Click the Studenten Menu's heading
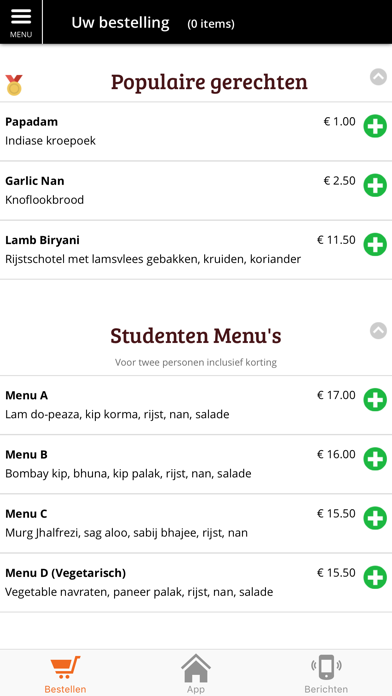The height and width of the screenshot is (696, 392). [196, 335]
